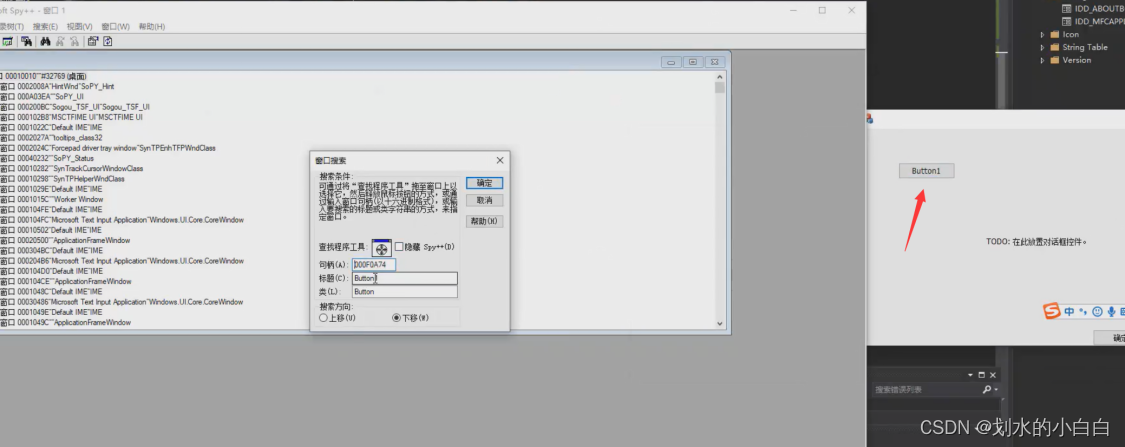The image size is (1125, 447).
Task: Select the 上移(U) radio button
Action: [324, 318]
